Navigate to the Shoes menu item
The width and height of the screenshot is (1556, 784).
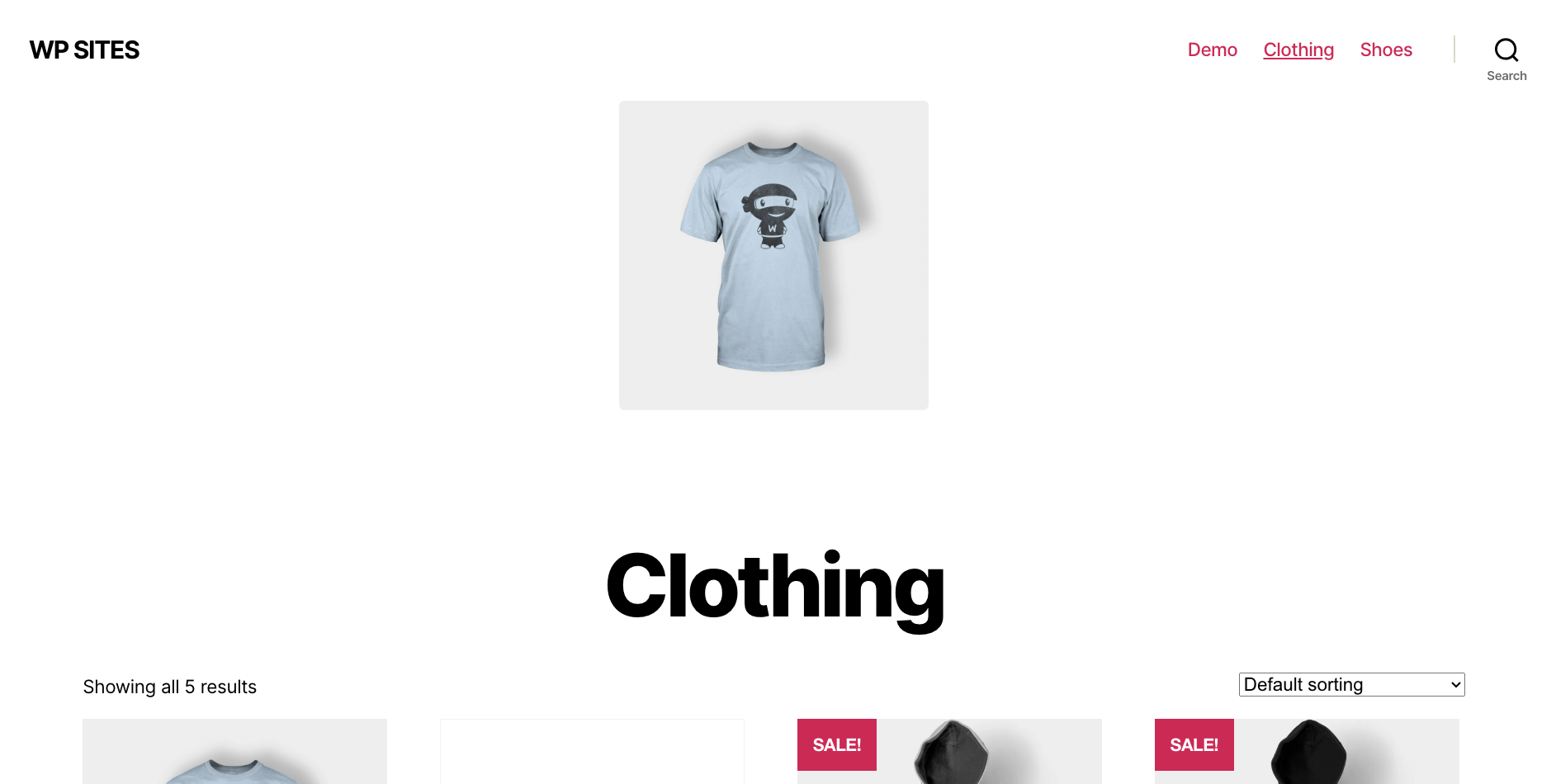[1386, 50]
